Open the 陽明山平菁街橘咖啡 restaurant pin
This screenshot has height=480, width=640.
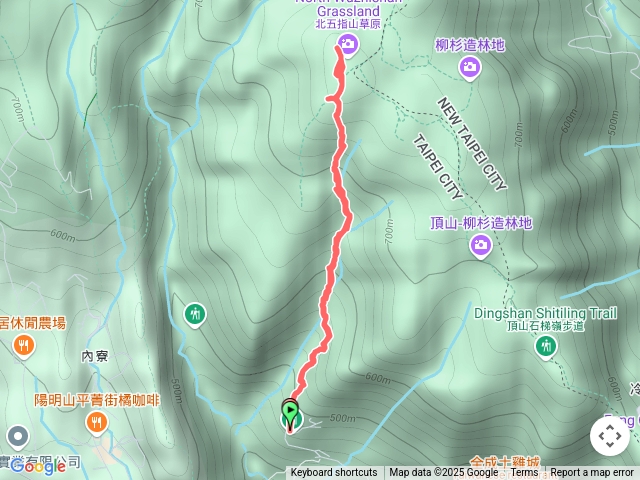(97, 422)
